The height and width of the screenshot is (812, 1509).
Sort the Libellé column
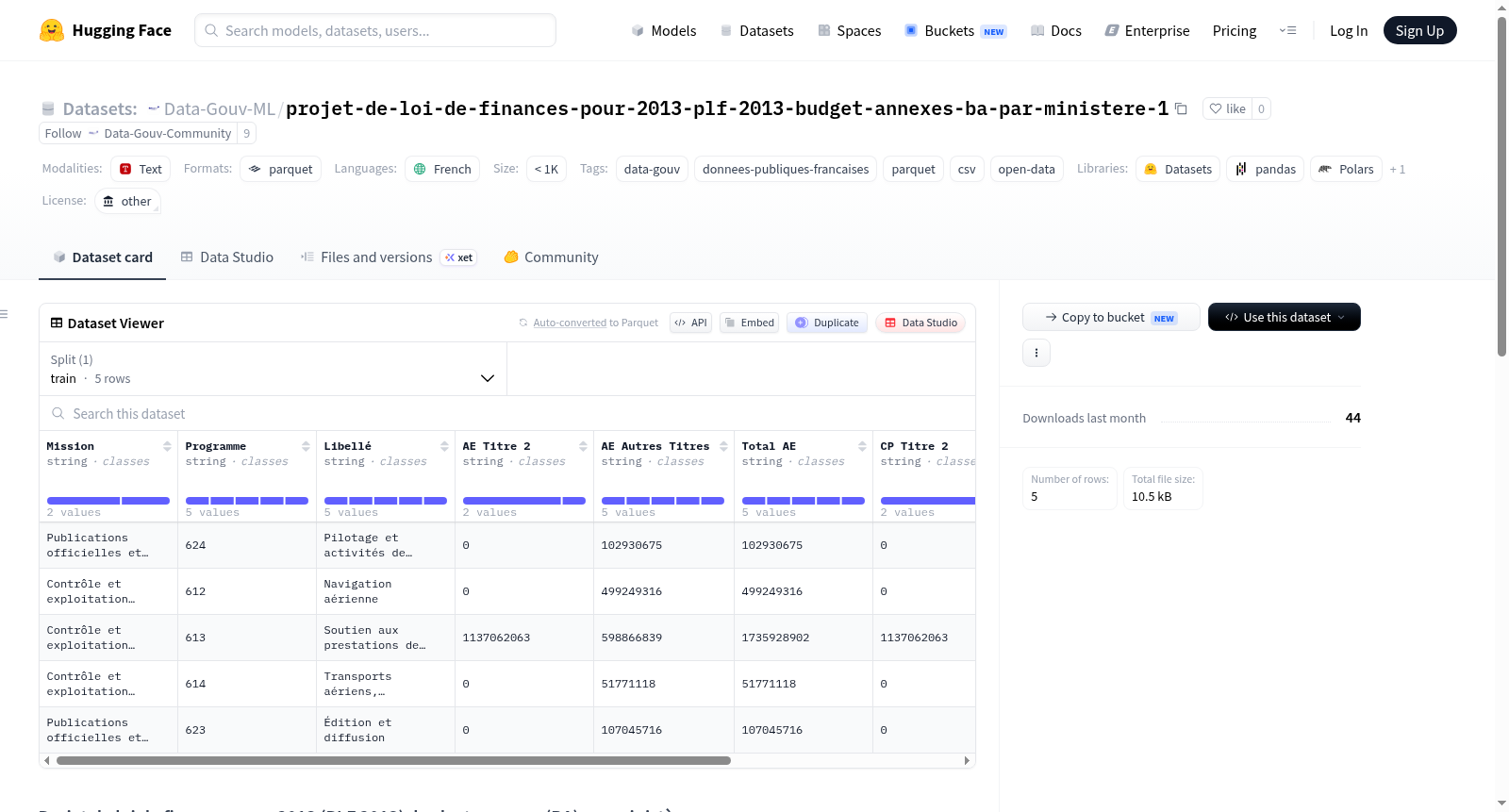(444, 446)
